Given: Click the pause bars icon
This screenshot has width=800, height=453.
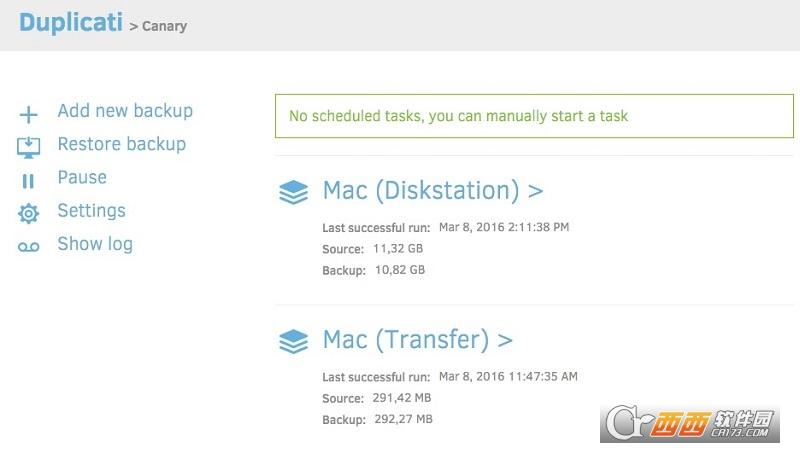Looking at the screenshot, I should pos(28,181).
